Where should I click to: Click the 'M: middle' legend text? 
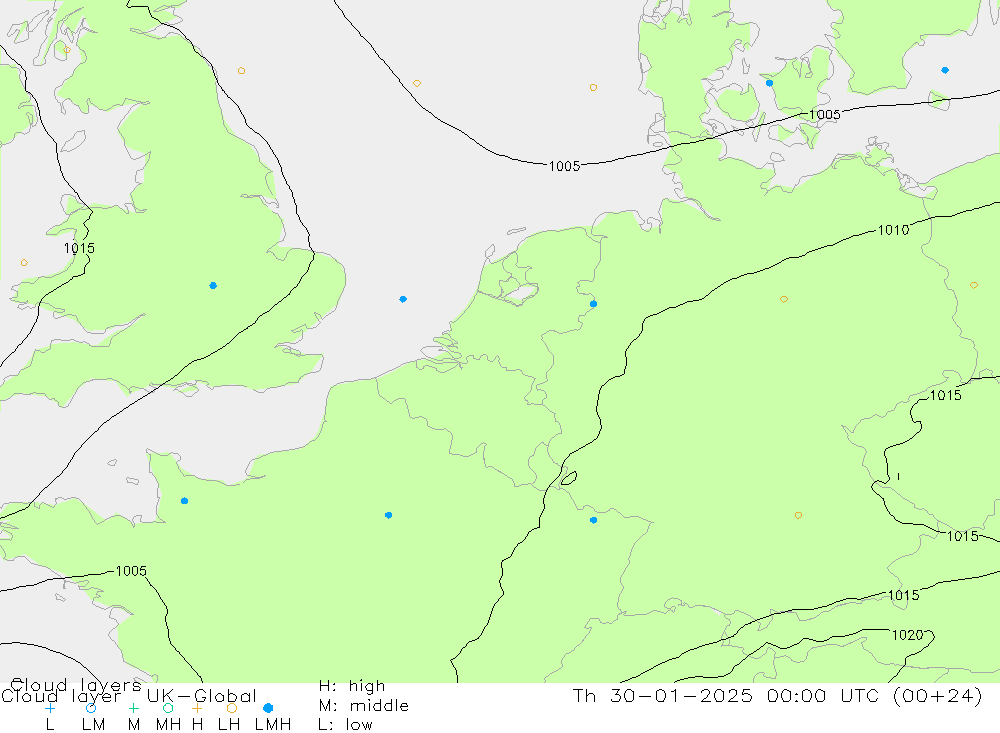click(364, 706)
